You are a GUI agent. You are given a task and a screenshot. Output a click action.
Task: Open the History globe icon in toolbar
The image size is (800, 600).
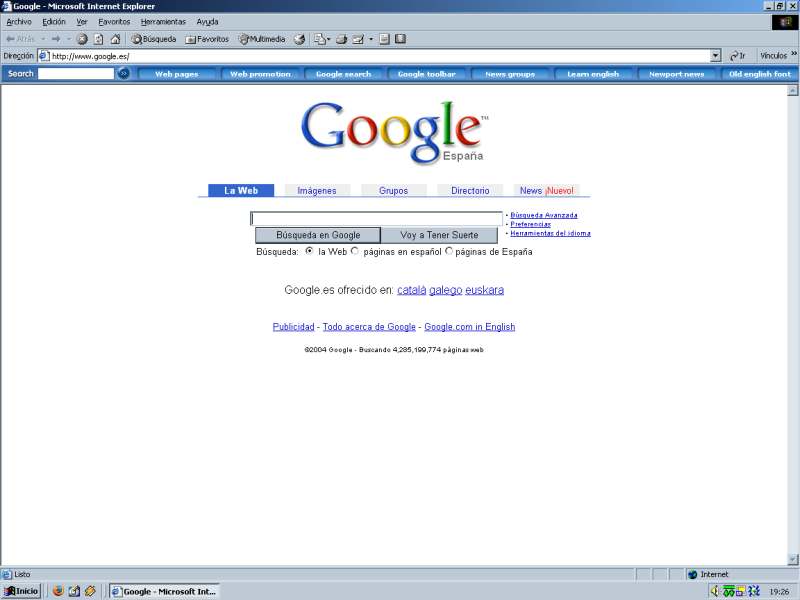[x=299, y=39]
